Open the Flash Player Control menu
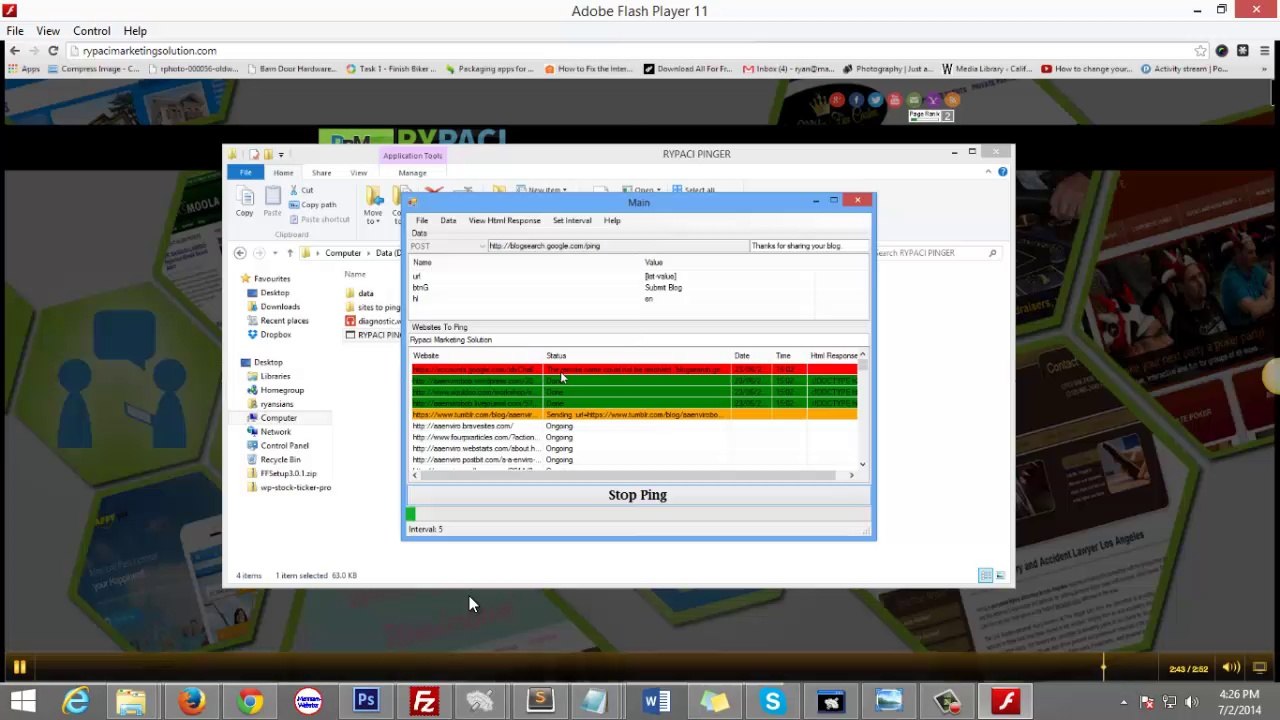The image size is (1280, 720). coord(91,31)
